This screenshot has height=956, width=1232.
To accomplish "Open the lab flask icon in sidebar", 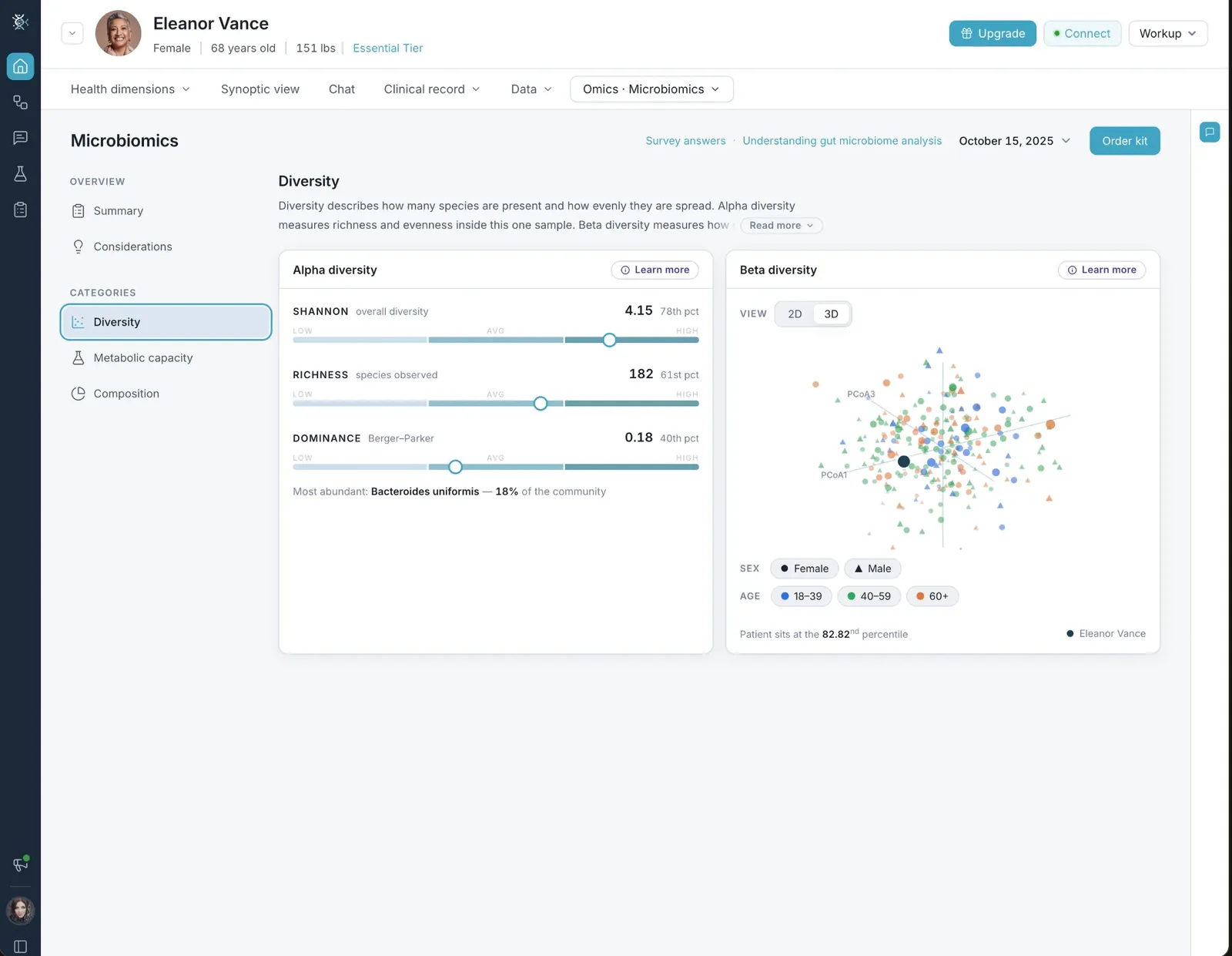I will coord(20,173).
